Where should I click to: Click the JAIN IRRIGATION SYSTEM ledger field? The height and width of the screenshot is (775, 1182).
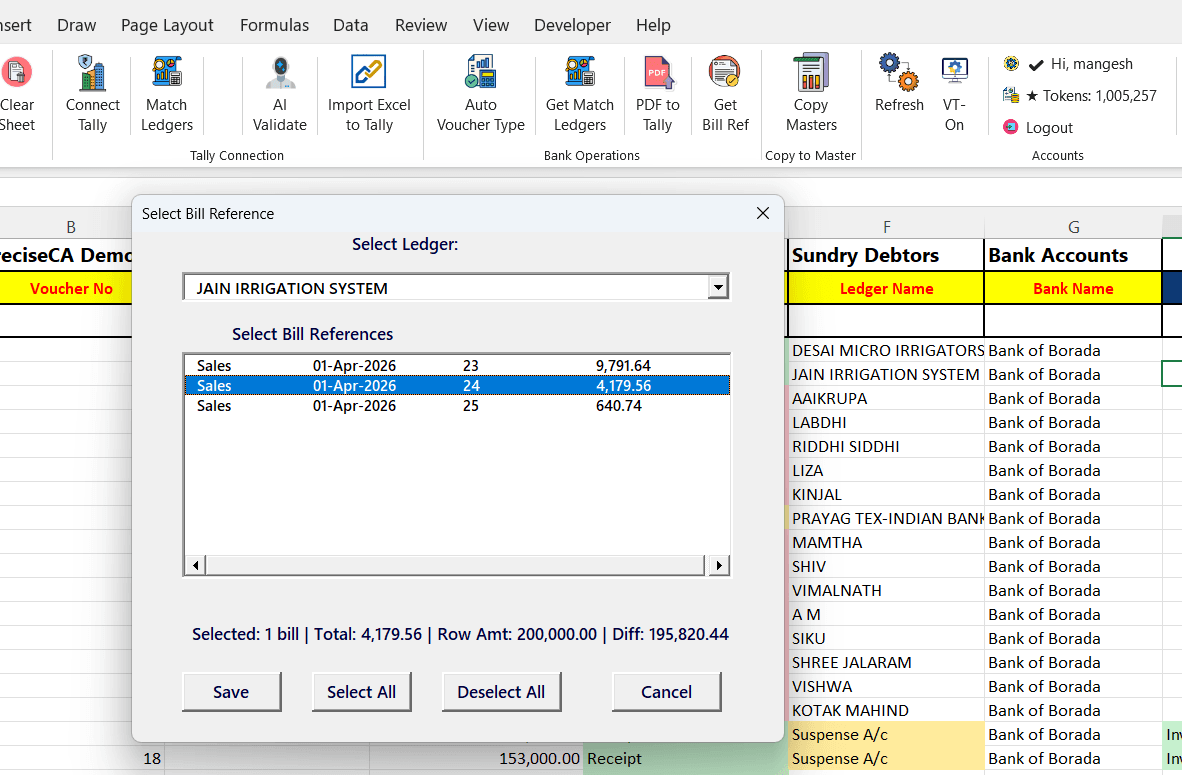pos(446,287)
